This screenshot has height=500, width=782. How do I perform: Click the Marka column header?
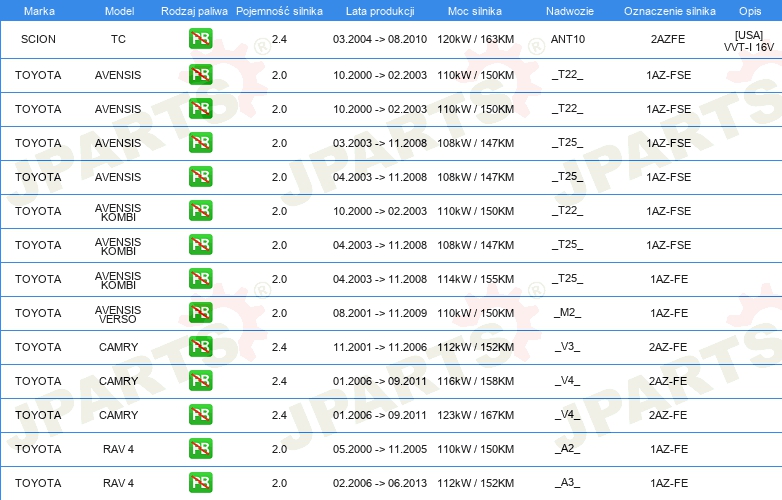pyautogui.click(x=39, y=11)
